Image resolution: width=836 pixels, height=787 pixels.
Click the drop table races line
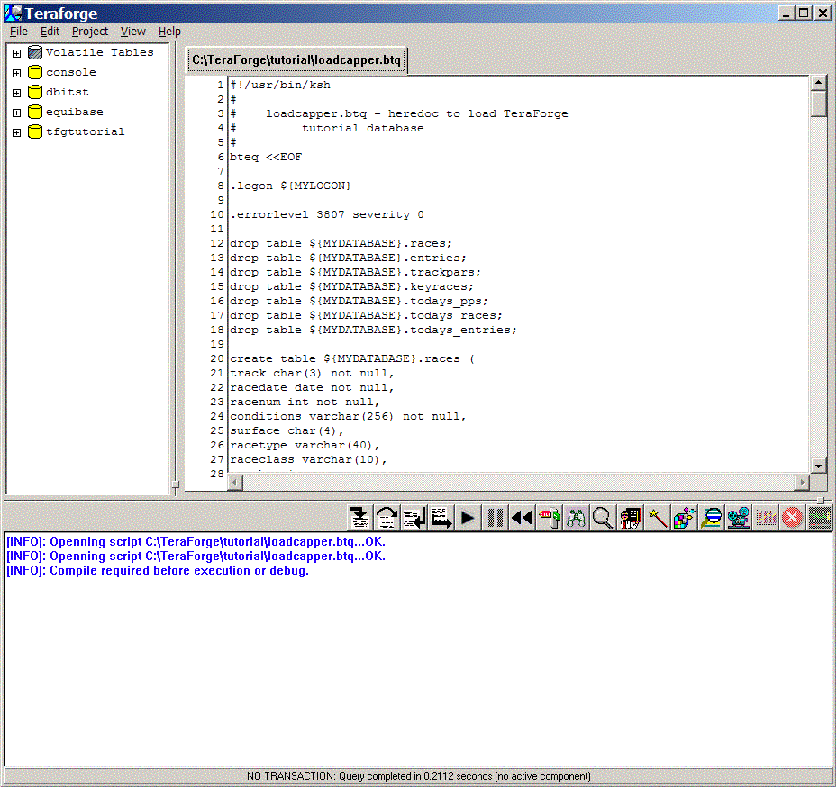coord(341,243)
